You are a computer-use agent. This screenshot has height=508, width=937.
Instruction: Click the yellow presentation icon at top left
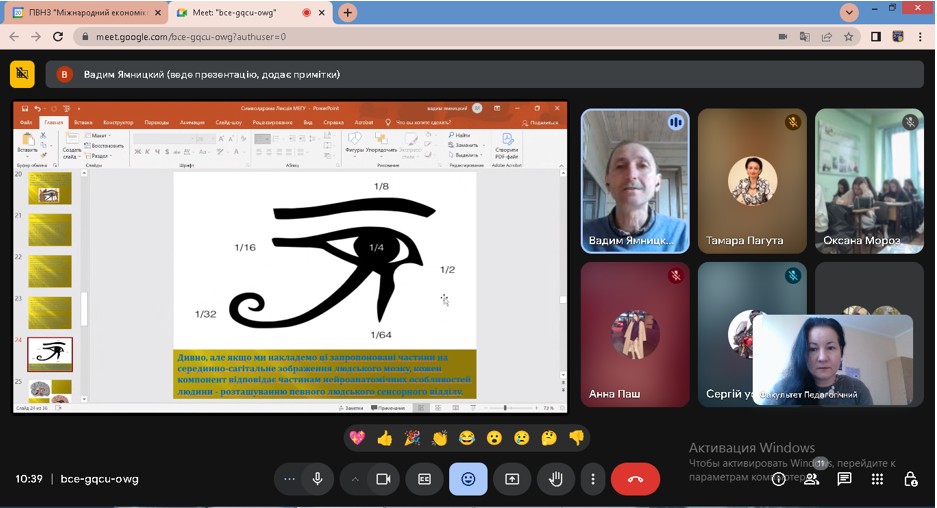22,74
